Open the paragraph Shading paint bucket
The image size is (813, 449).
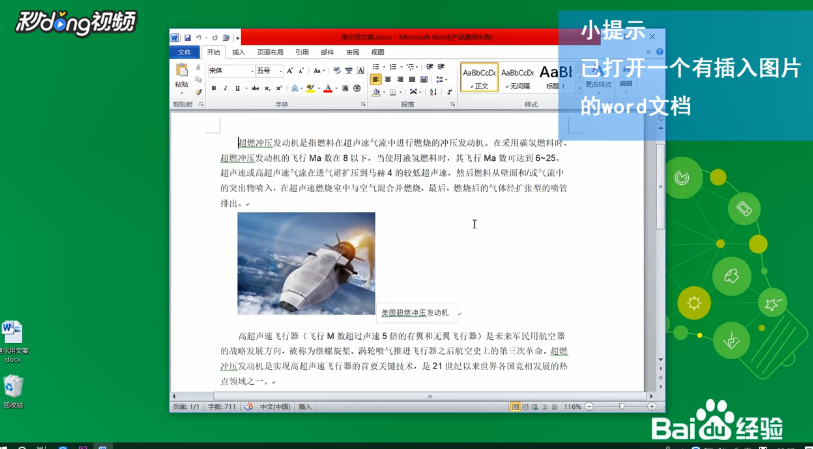(x=376, y=92)
